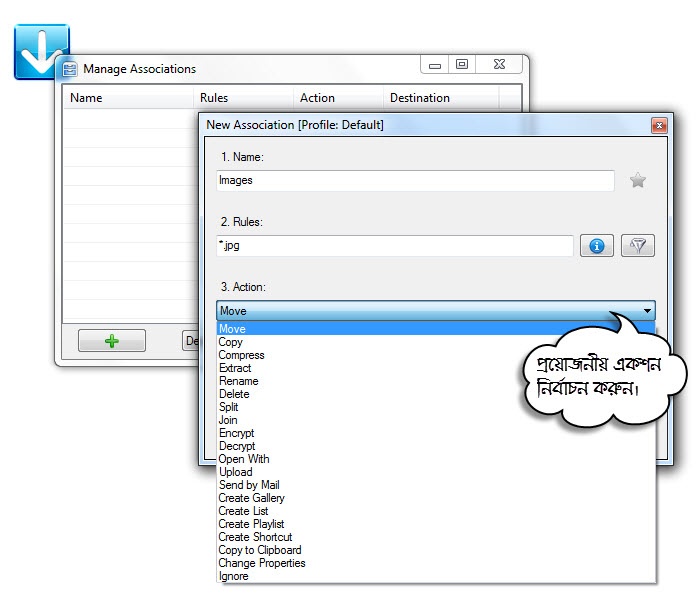Click the partially hidden De button

[191, 341]
